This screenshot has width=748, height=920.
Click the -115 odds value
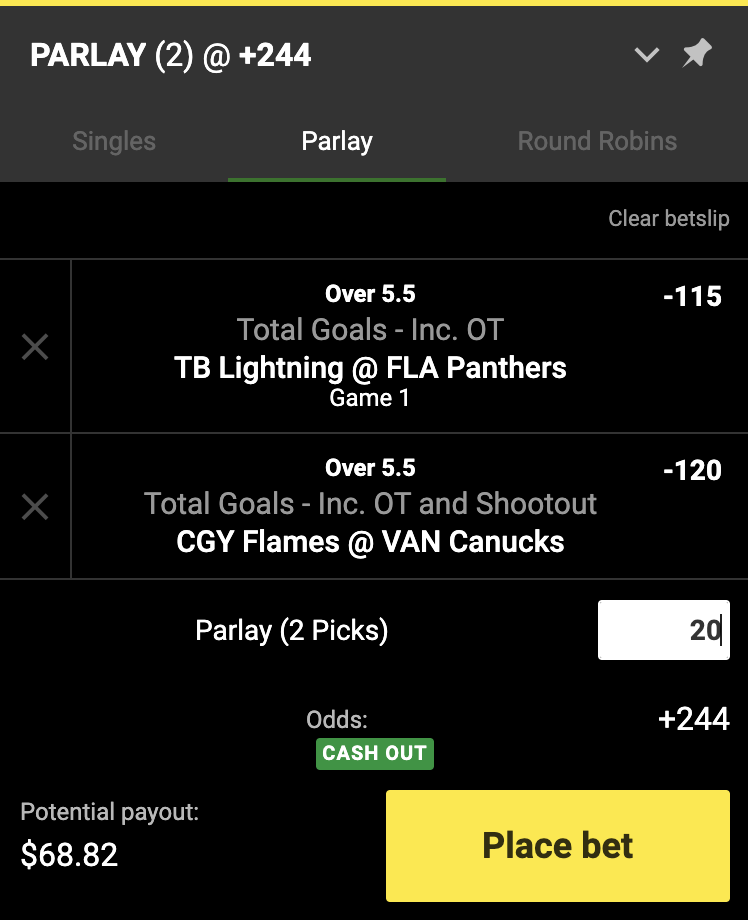692,296
